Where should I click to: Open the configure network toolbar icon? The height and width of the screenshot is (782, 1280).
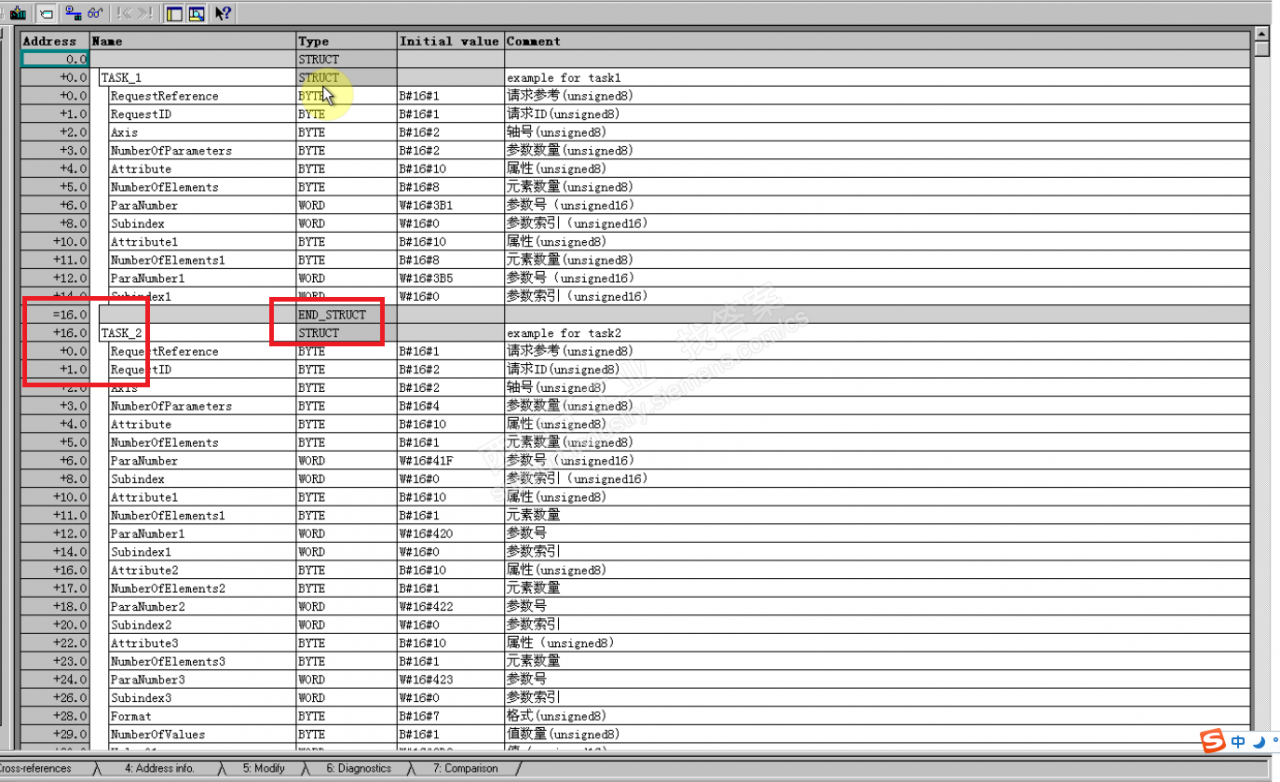(73, 13)
